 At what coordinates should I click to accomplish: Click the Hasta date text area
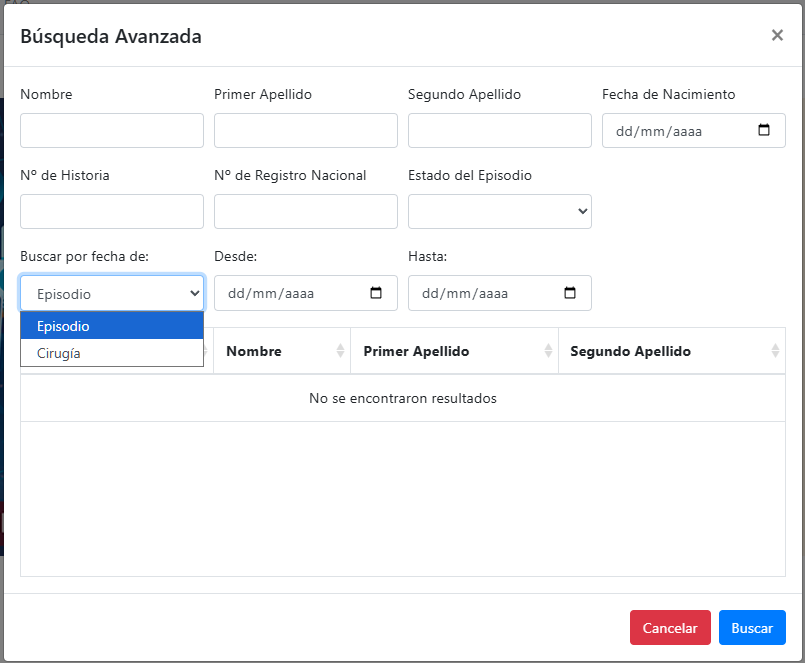tap(466, 293)
